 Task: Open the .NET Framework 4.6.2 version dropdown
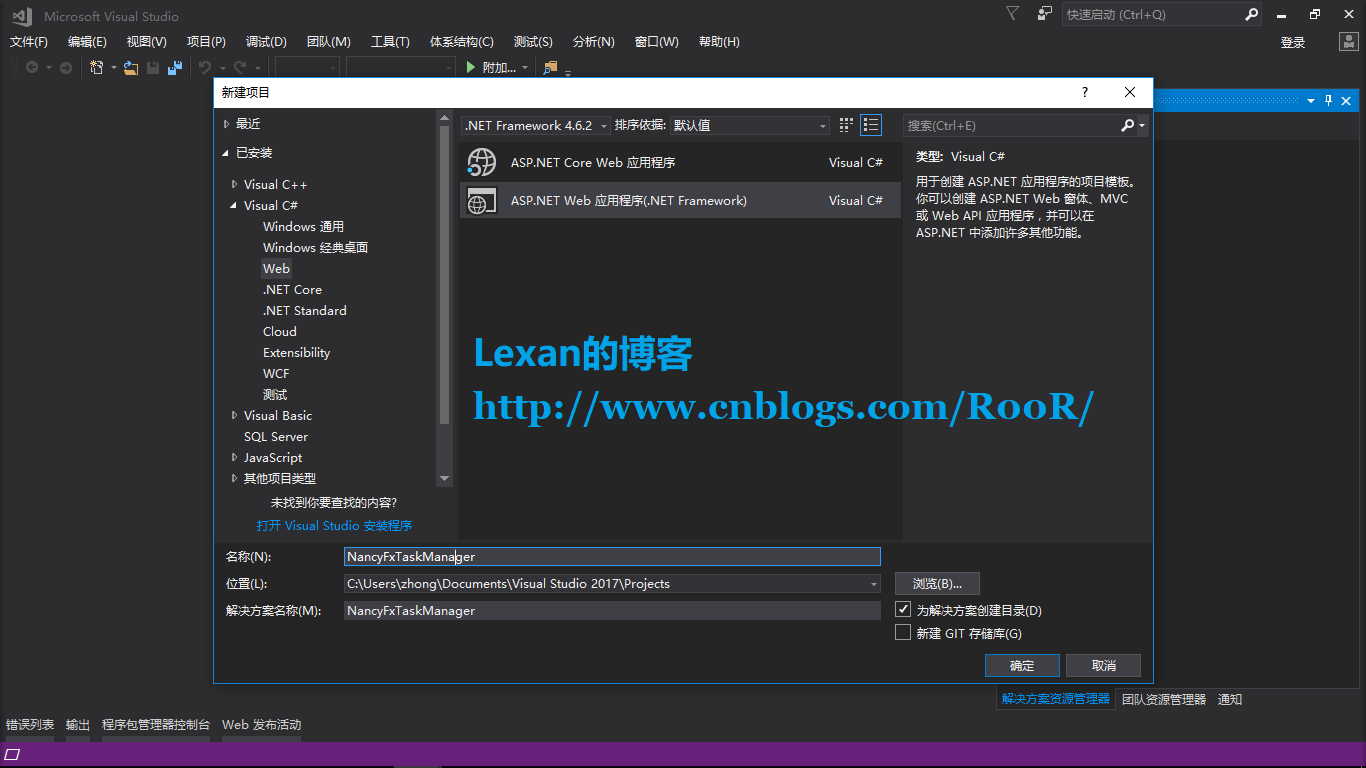click(604, 126)
